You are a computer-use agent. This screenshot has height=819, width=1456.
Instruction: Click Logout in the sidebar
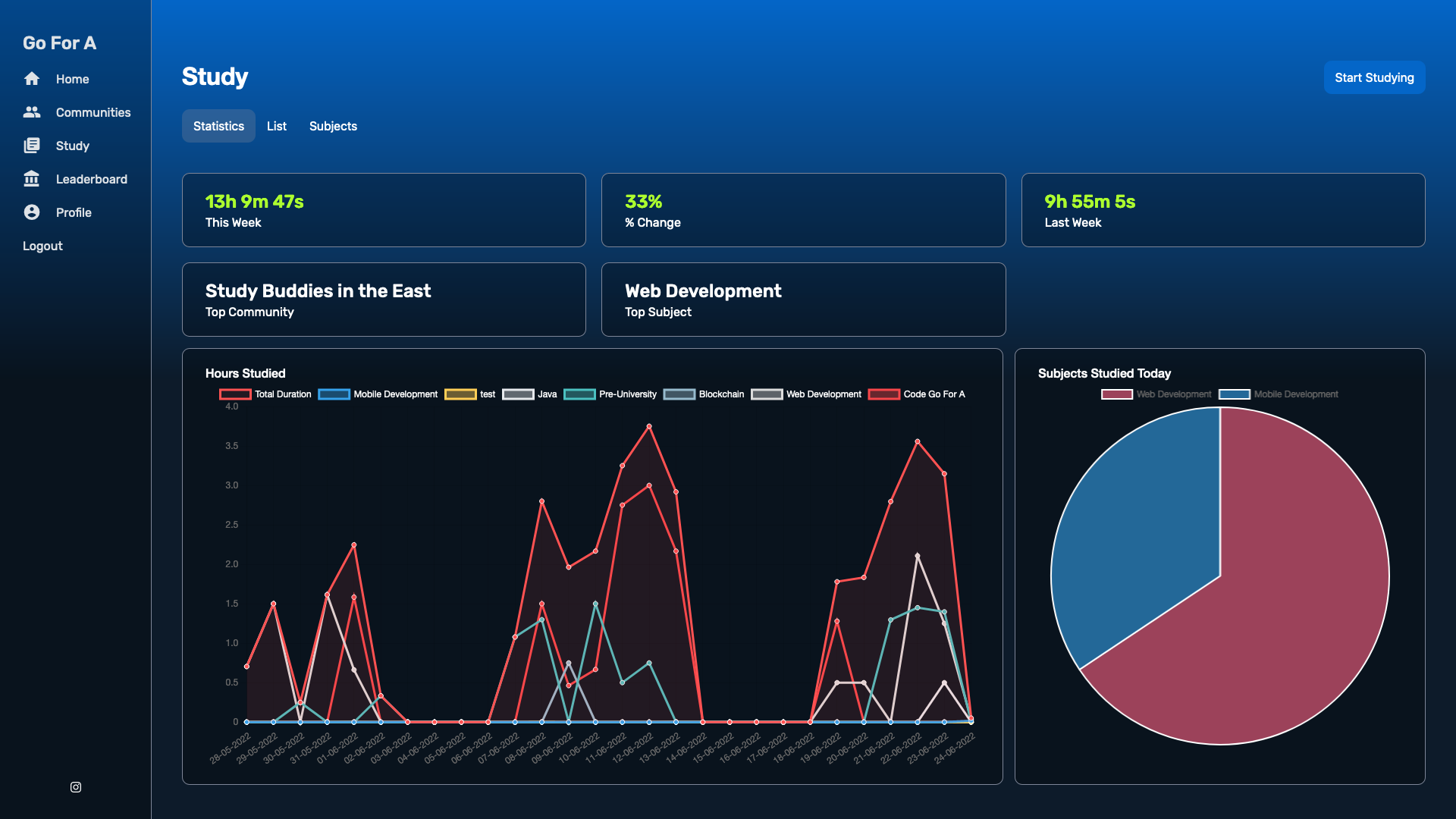[42, 246]
